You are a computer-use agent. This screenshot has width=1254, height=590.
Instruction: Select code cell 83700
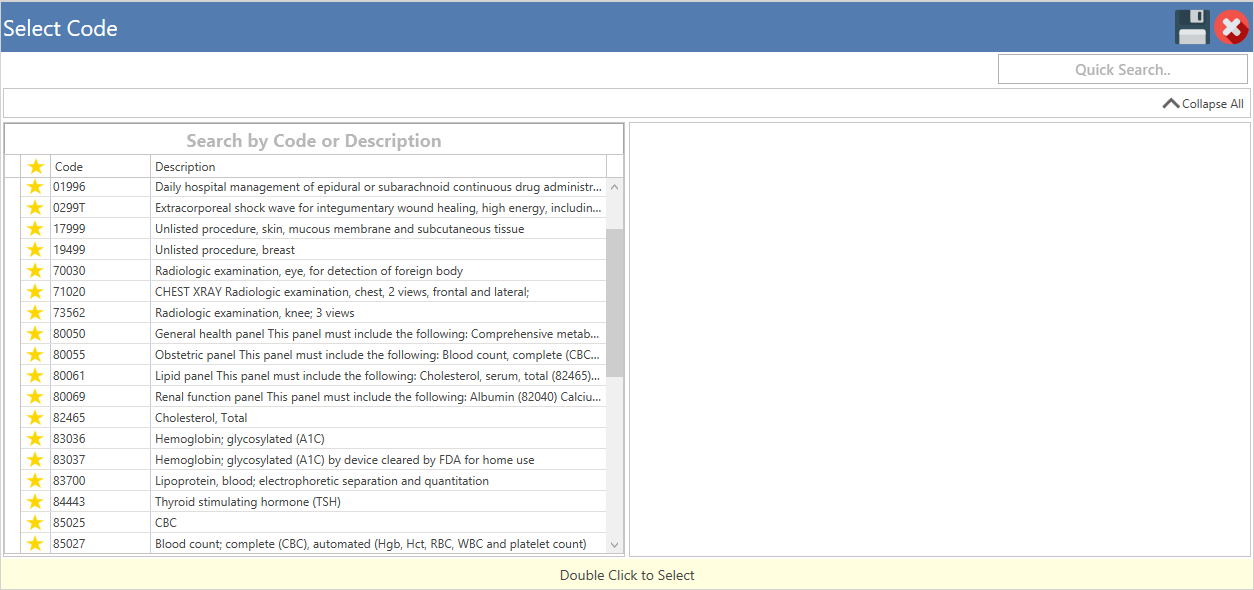(x=100, y=481)
